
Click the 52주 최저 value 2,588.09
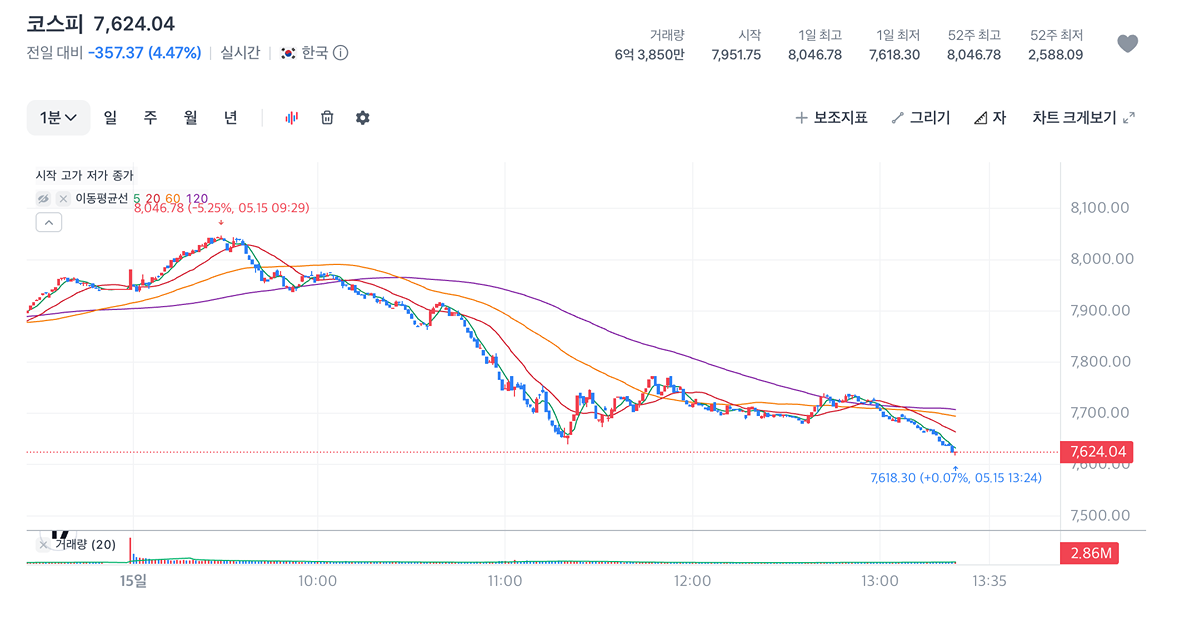[1056, 55]
